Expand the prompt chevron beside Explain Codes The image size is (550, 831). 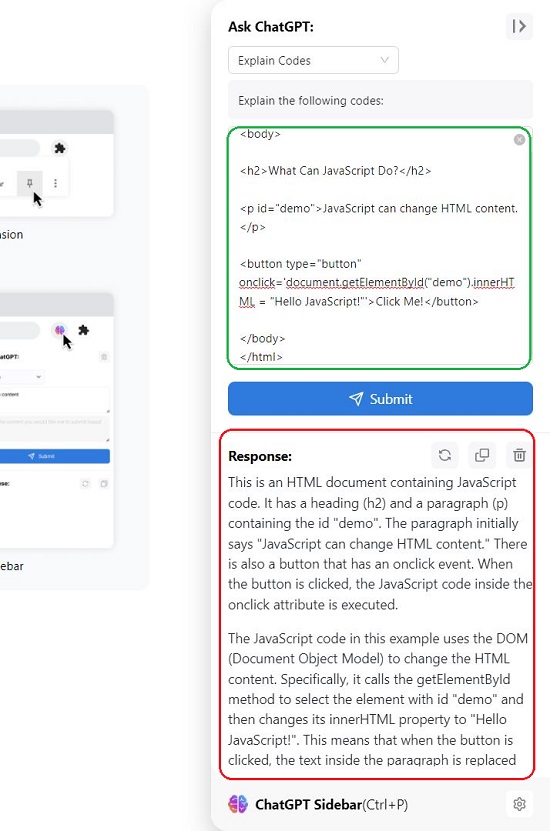pyautogui.click(x=385, y=60)
